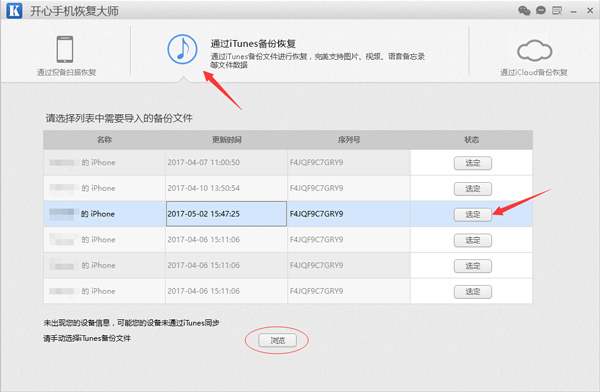Minimize the recovery app window
600x392 pixels.
click(x=573, y=12)
